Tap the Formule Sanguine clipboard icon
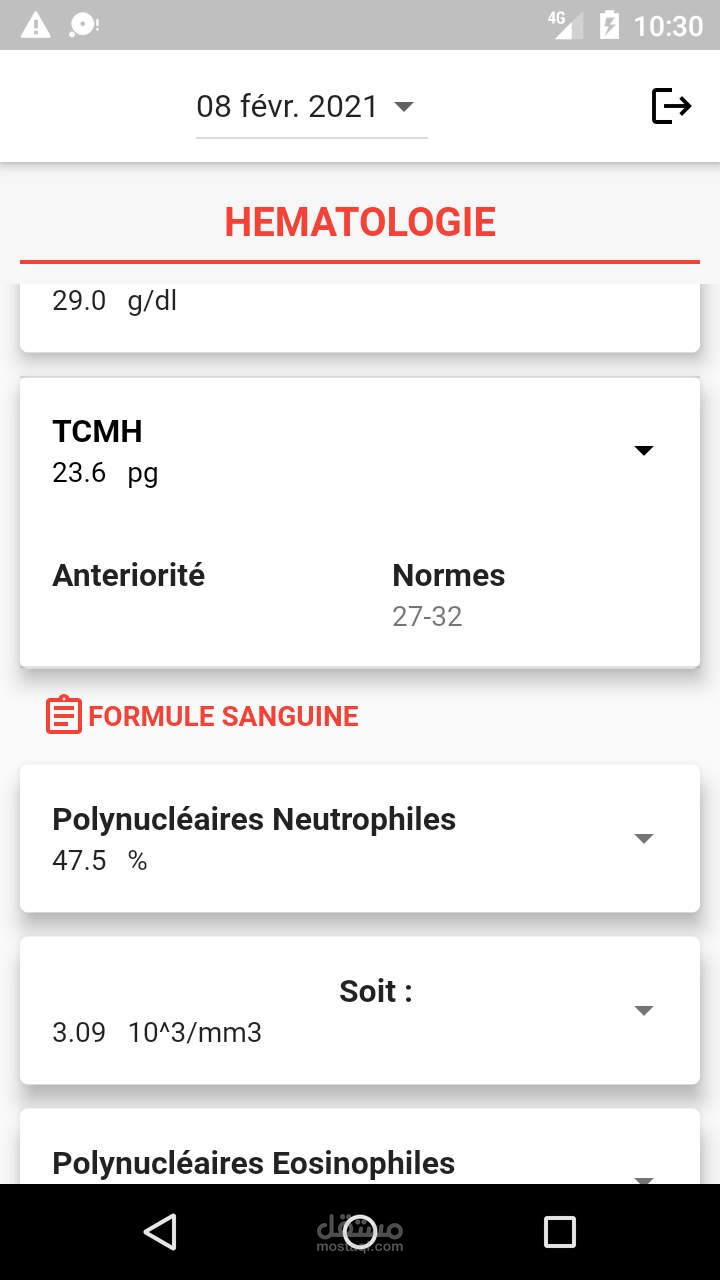Screen dimensions: 720x1280 pos(63,716)
